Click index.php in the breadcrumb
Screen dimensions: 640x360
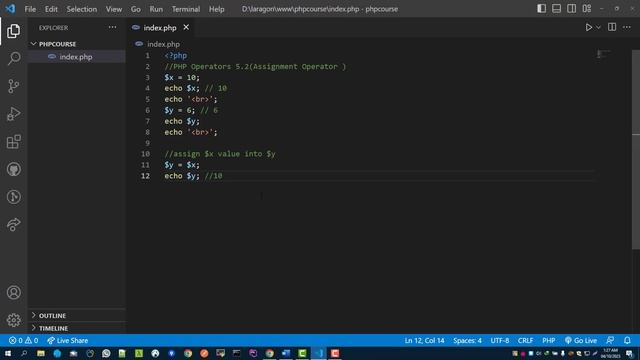click(x=163, y=44)
